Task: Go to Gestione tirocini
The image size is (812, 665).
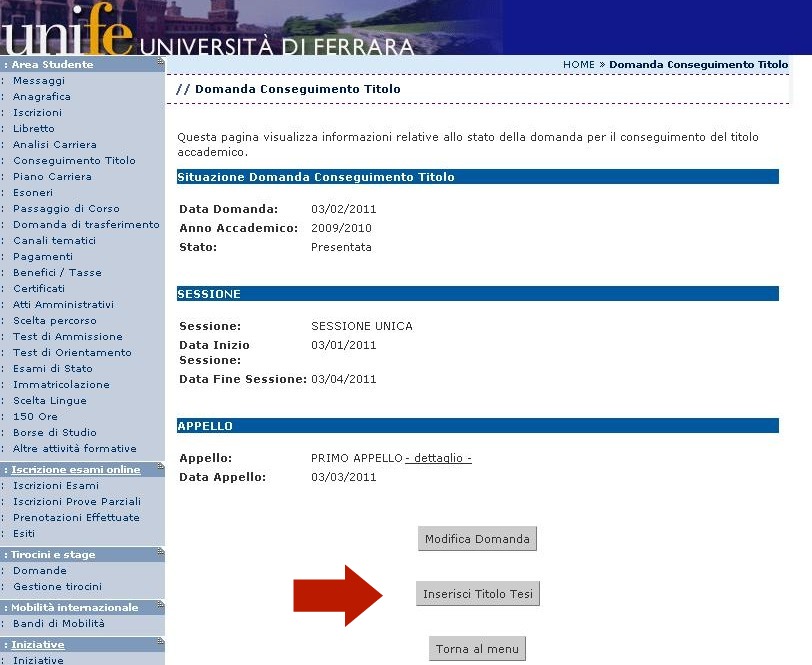Action: coord(57,587)
